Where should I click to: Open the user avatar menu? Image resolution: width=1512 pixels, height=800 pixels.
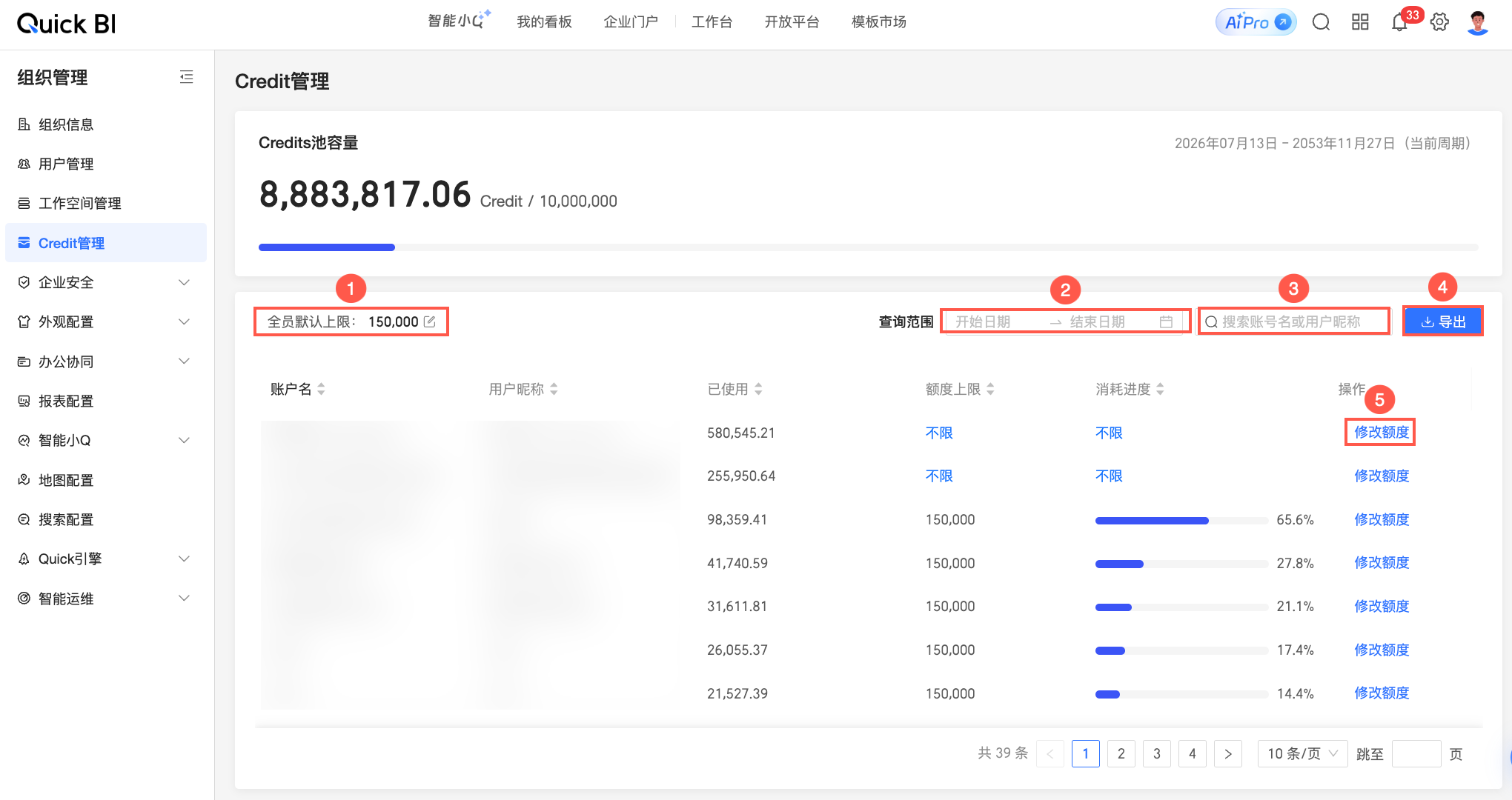point(1478,22)
